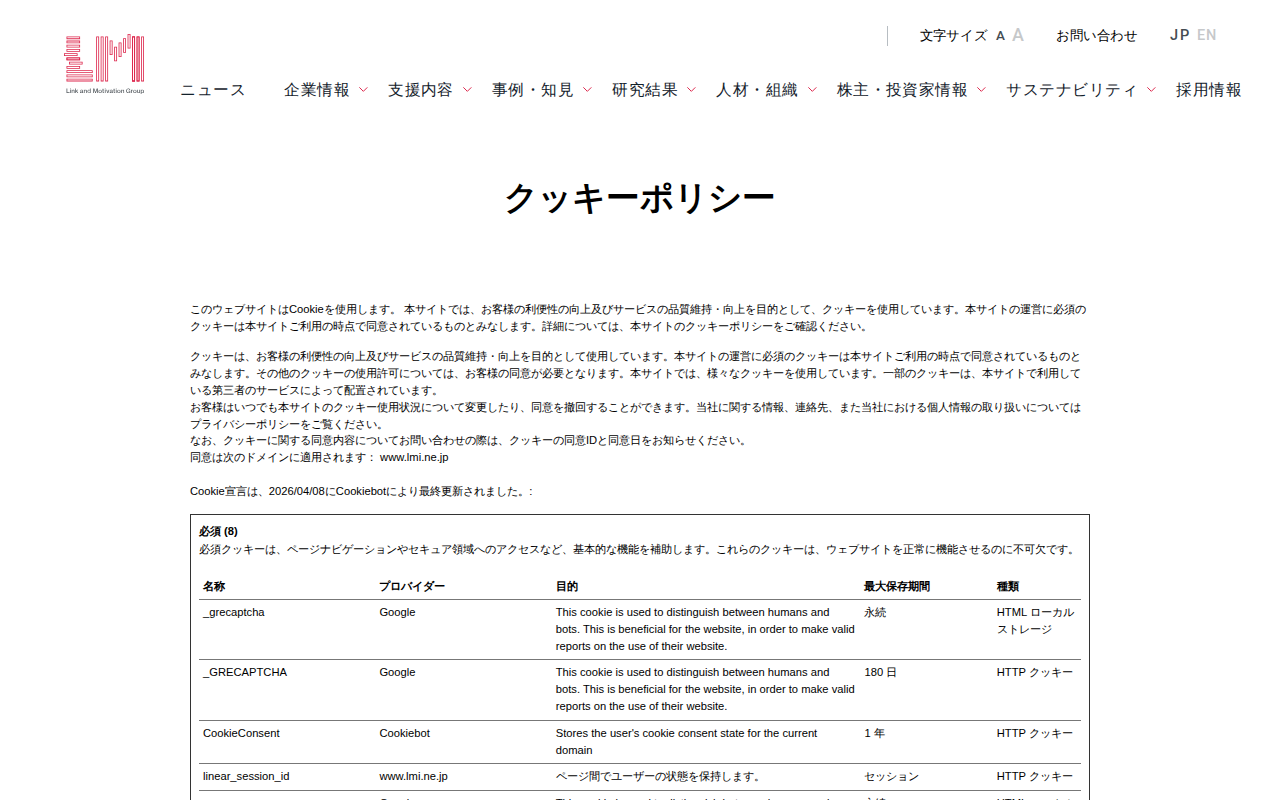Image resolution: width=1280 pixels, height=800 pixels.
Task: Click the 名称 column header
Action: pos(214,586)
